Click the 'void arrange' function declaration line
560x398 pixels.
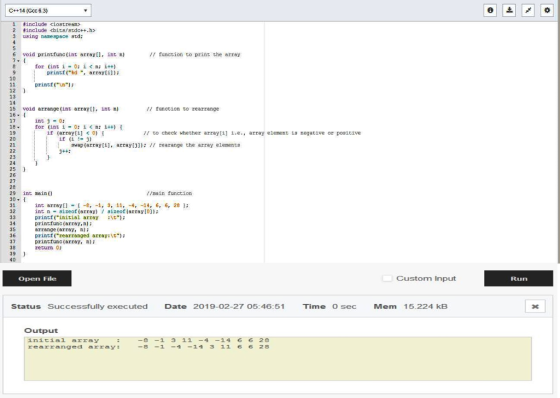coord(70,109)
